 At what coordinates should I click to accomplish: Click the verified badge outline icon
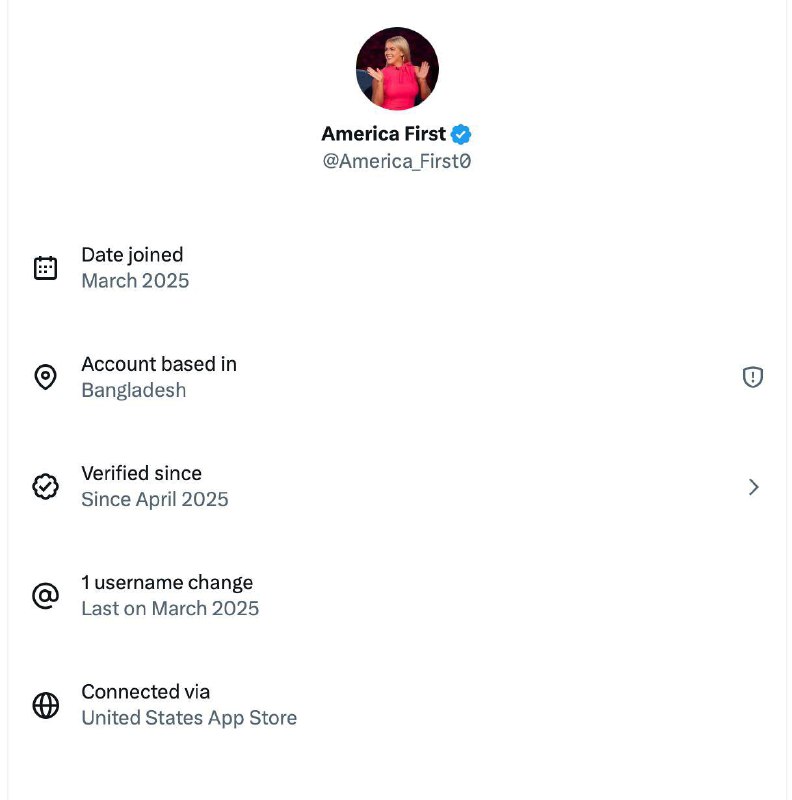click(x=45, y=487)
